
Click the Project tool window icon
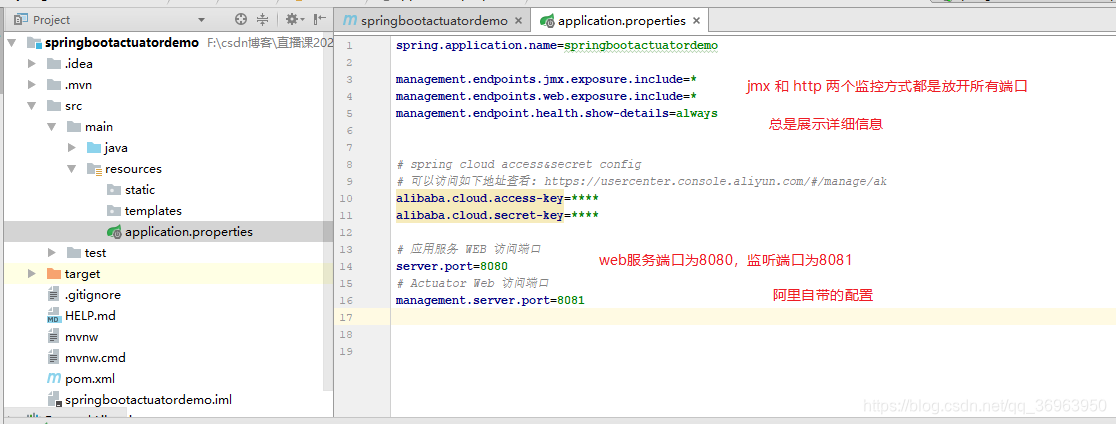[x=21, y=20]
